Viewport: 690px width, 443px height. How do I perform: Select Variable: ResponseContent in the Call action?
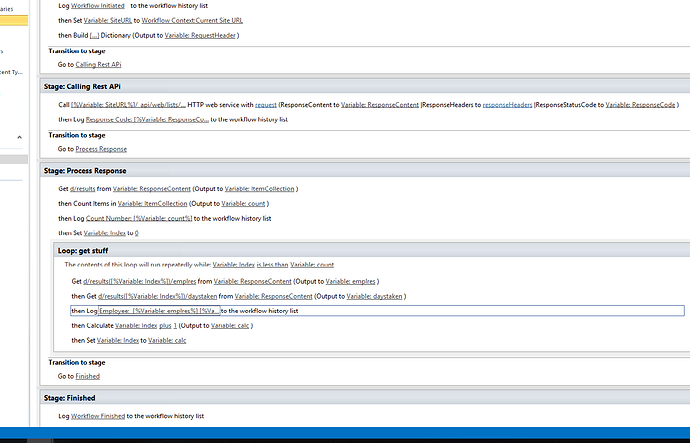(380, 105)
